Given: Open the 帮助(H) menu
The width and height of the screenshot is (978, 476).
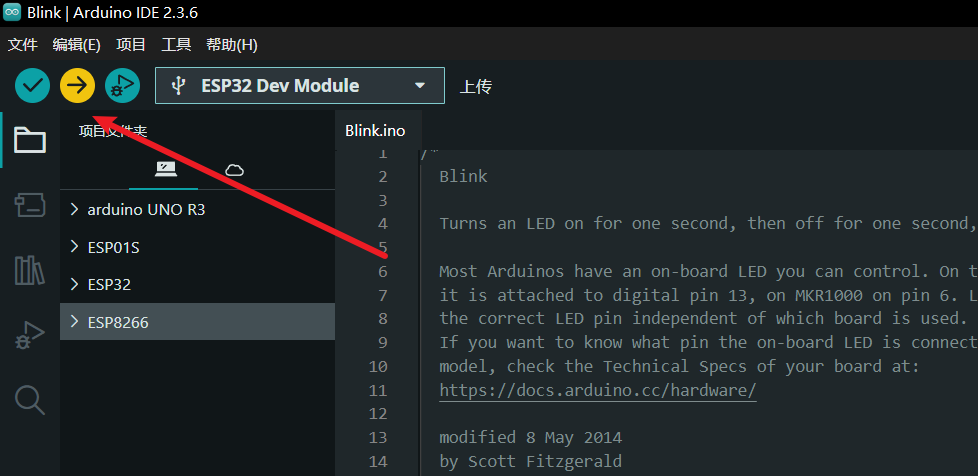Looking at the screenshot, I should point(231,45).
